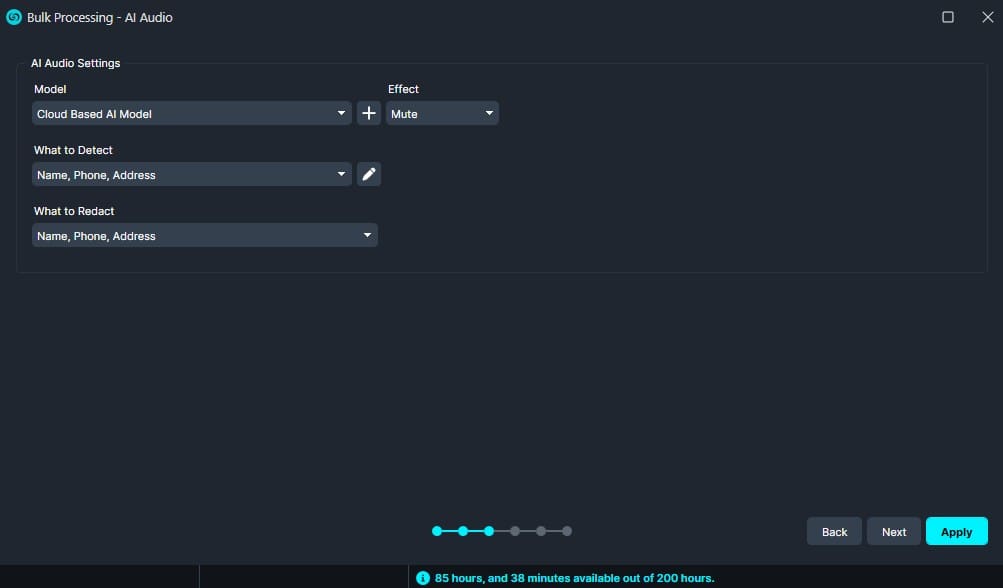Click the What to Detect dropdown arrow
The height and width of the screenshot is (588, 1003).
pyautogui.click(x=340, y=174)
